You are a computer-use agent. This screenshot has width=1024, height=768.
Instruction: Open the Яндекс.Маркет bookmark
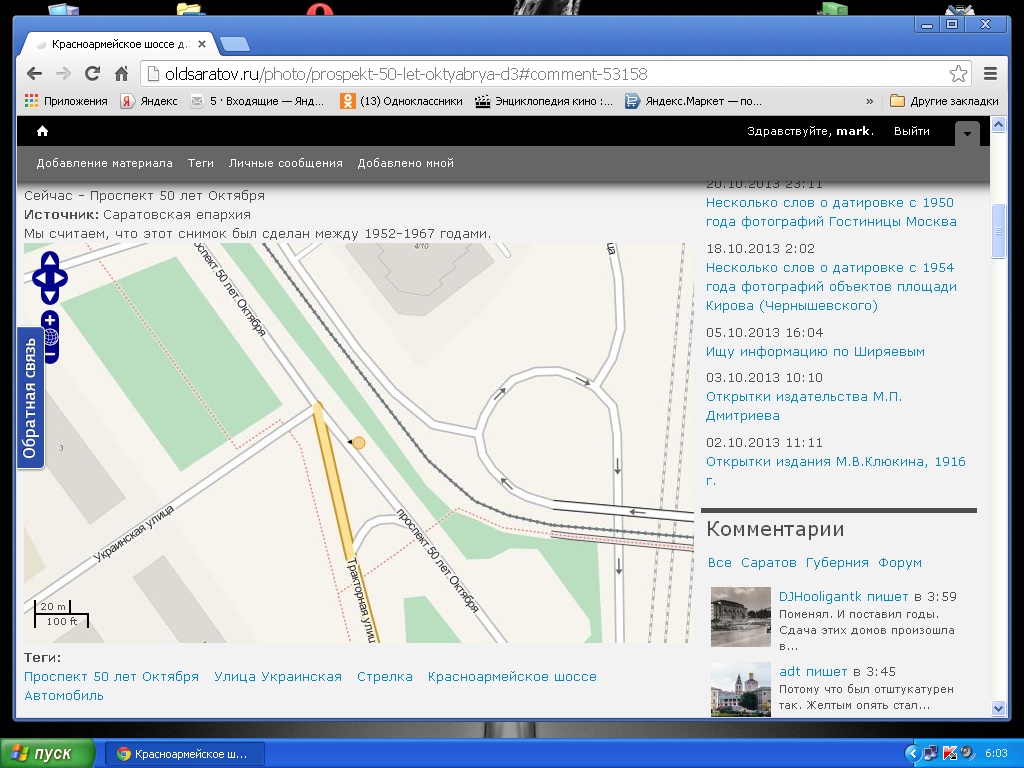click(694, 101)
